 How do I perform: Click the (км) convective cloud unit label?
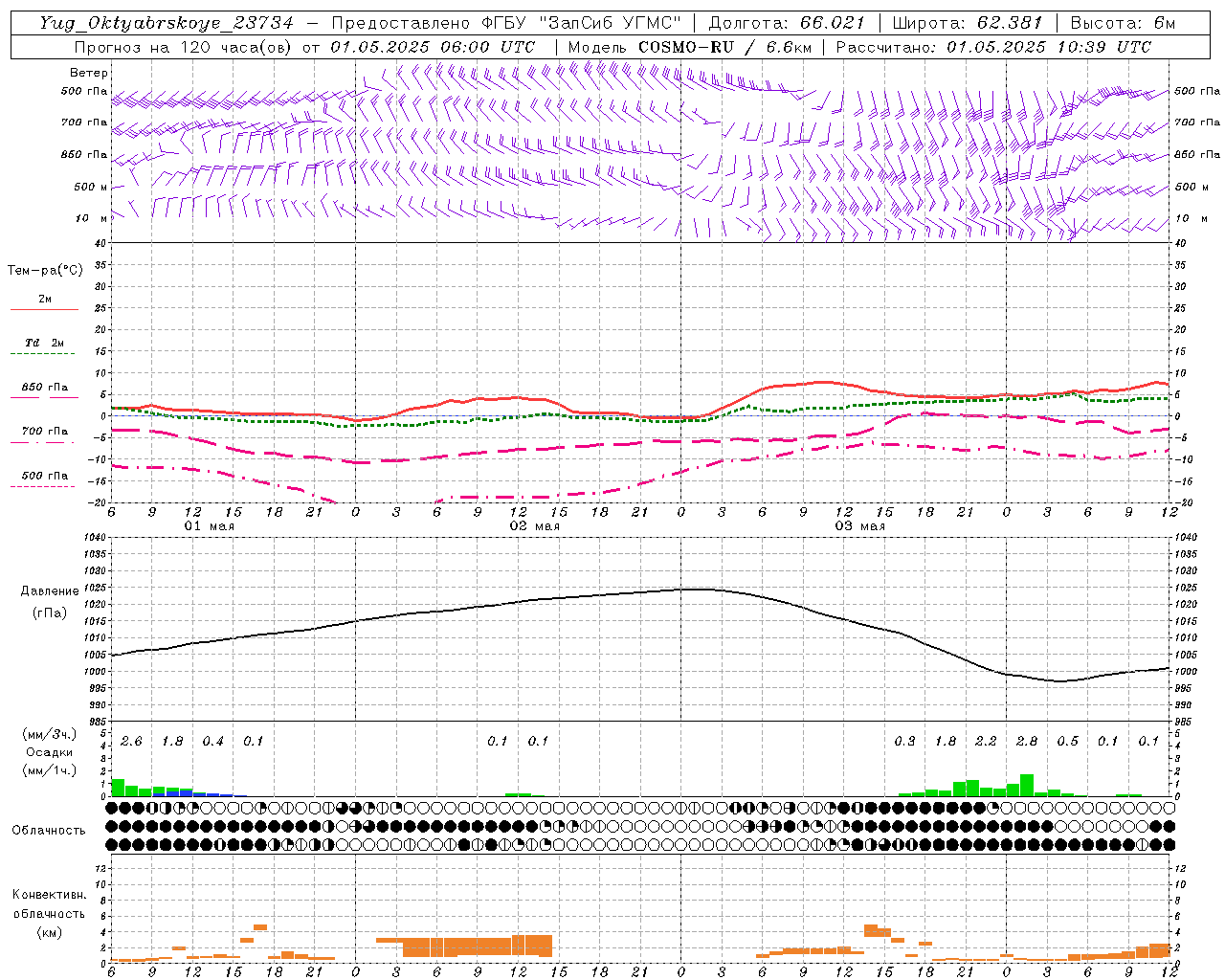coord(49,932)
